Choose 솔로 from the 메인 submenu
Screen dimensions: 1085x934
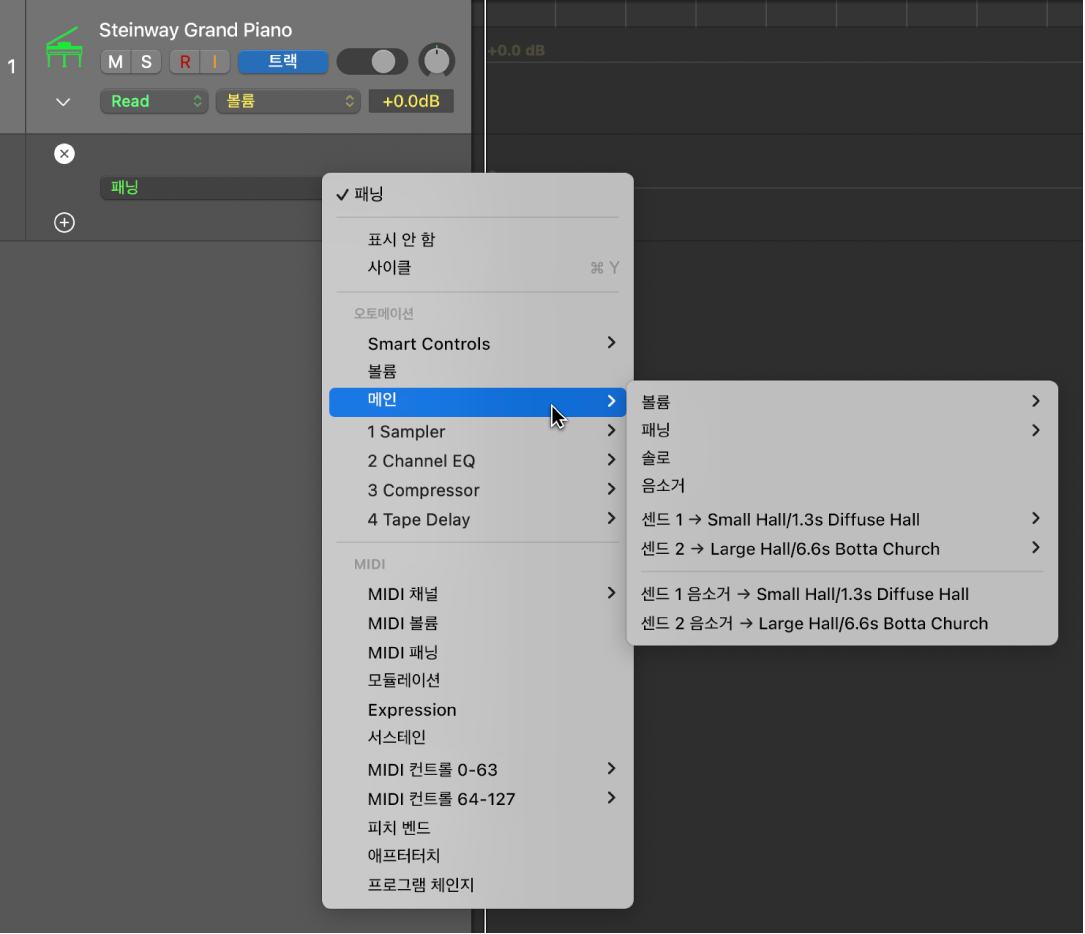coord(656,458)
